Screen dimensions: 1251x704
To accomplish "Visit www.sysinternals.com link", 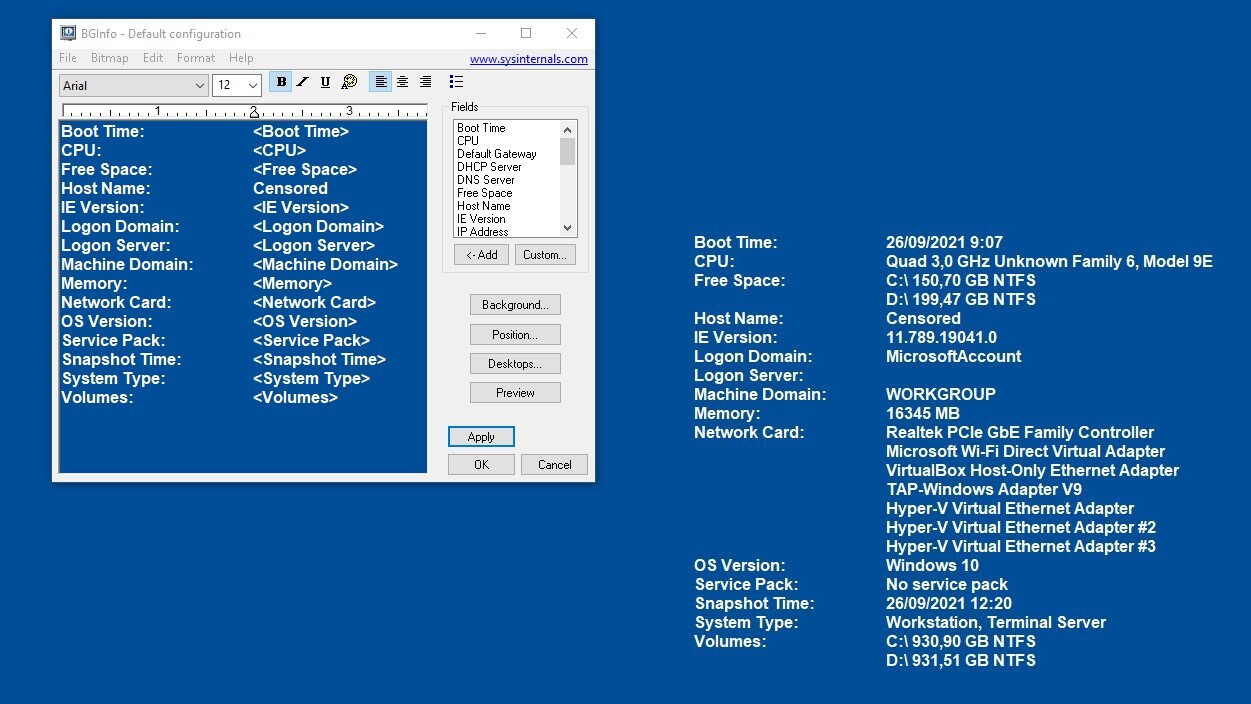I will 528,59.
